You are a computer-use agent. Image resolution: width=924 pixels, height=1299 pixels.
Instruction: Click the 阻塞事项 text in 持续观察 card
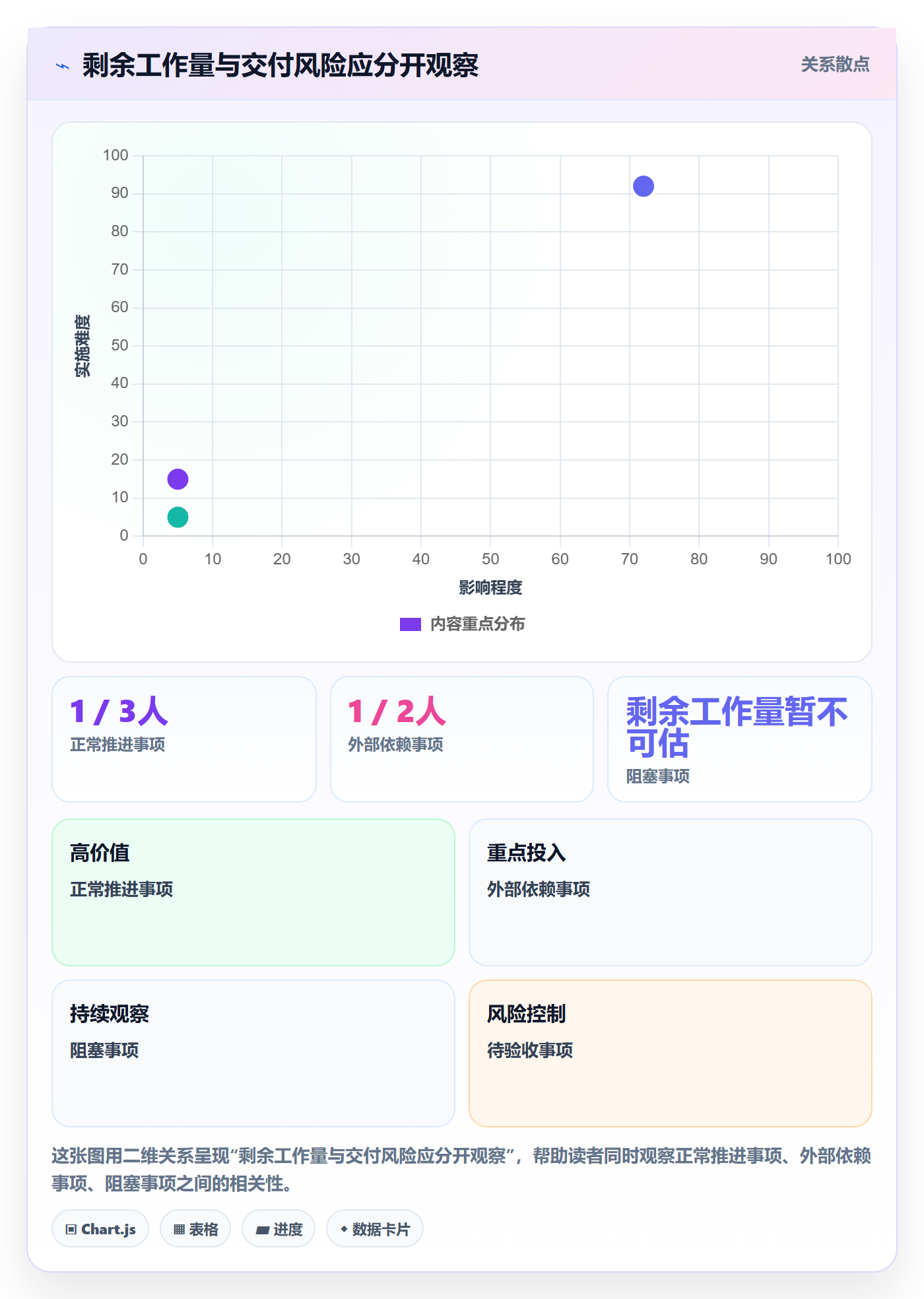click(104, 1050)
